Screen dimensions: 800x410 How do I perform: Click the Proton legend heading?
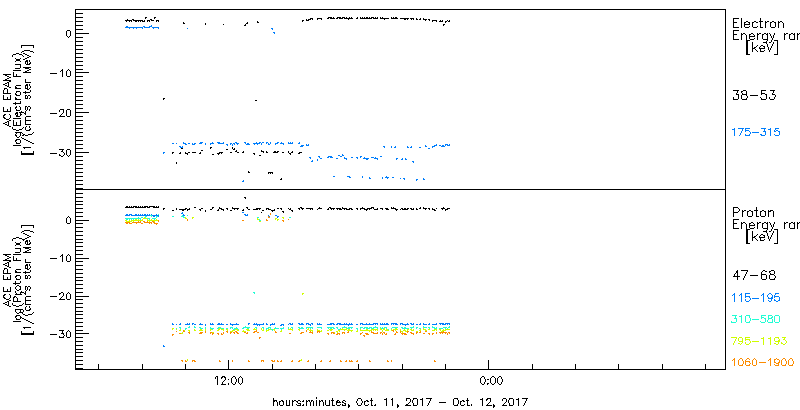click(753, 213)
